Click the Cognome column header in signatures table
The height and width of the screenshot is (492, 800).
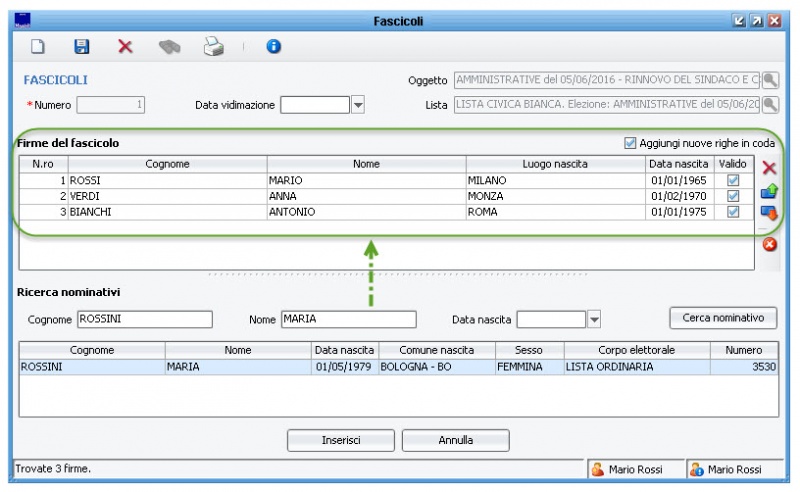coord(167,163)
